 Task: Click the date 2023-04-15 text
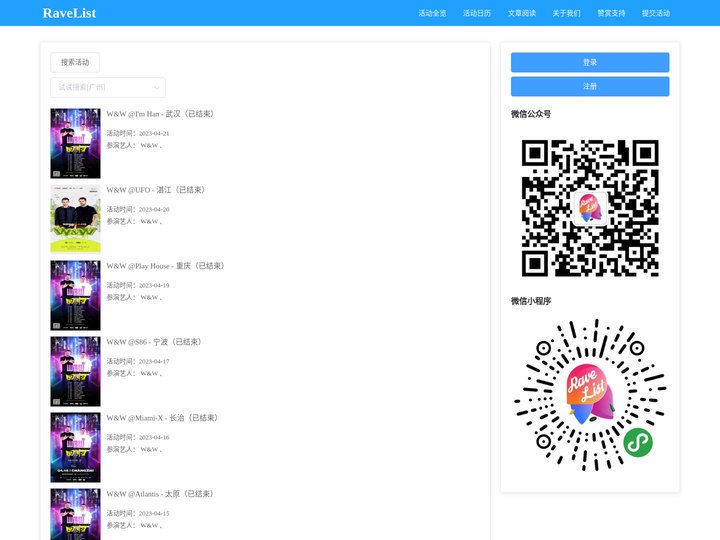154,513
